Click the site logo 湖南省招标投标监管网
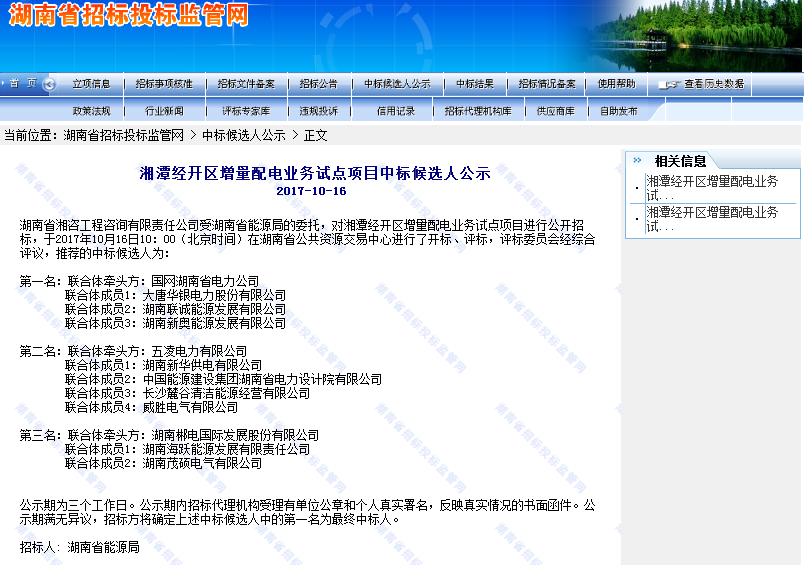The width and height of the screenshot is (804, 565). 128,17
